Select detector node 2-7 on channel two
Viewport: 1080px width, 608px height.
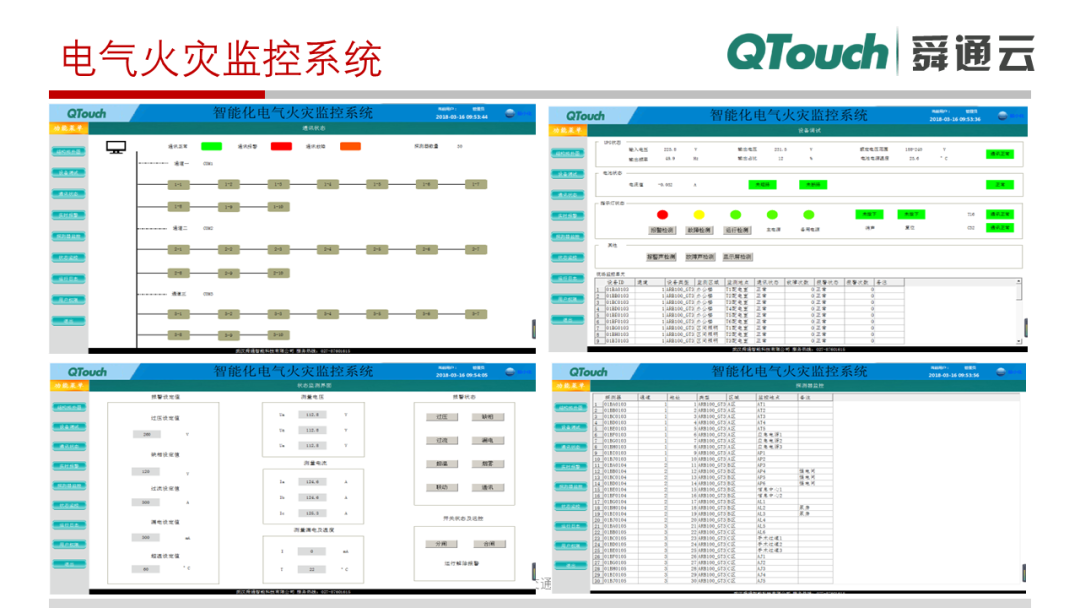pos(476,249)
